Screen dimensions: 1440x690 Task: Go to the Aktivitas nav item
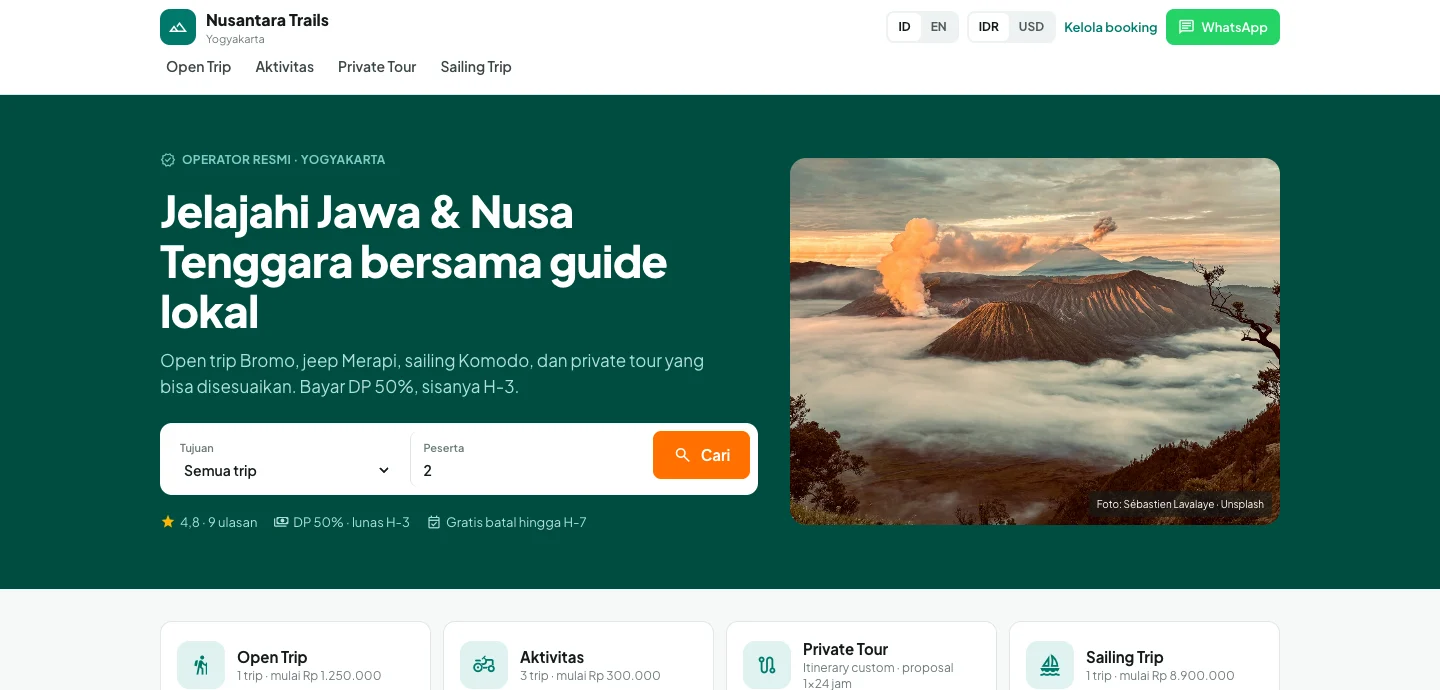coord(284,67)
